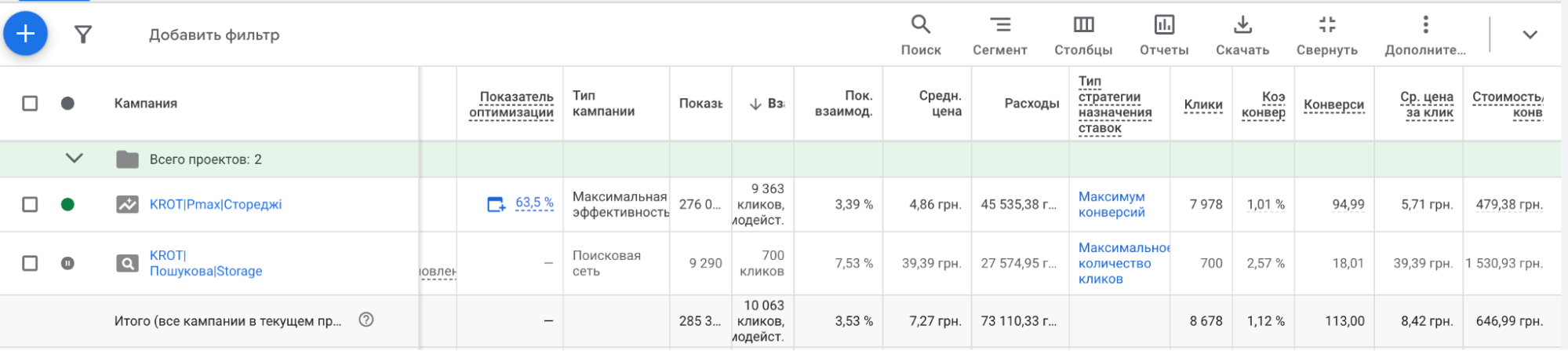
Task: Expand the toolbar chevron at far right
Action: [1530, 35]
